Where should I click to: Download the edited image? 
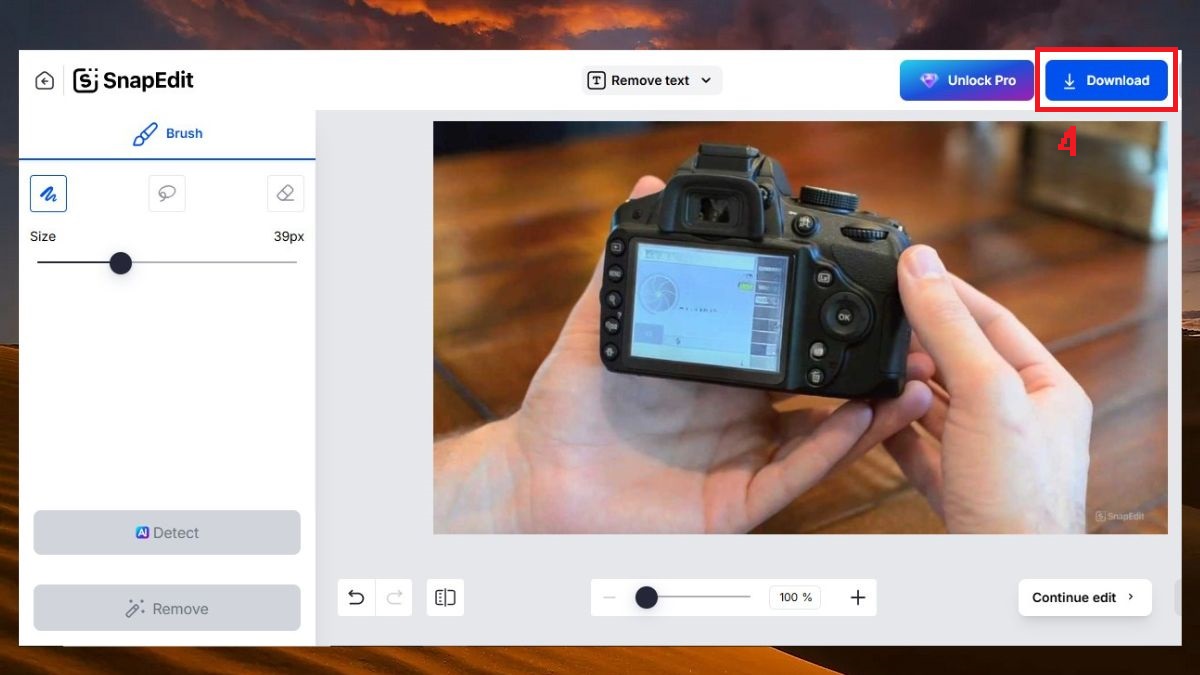click(x=1106, y=81)
